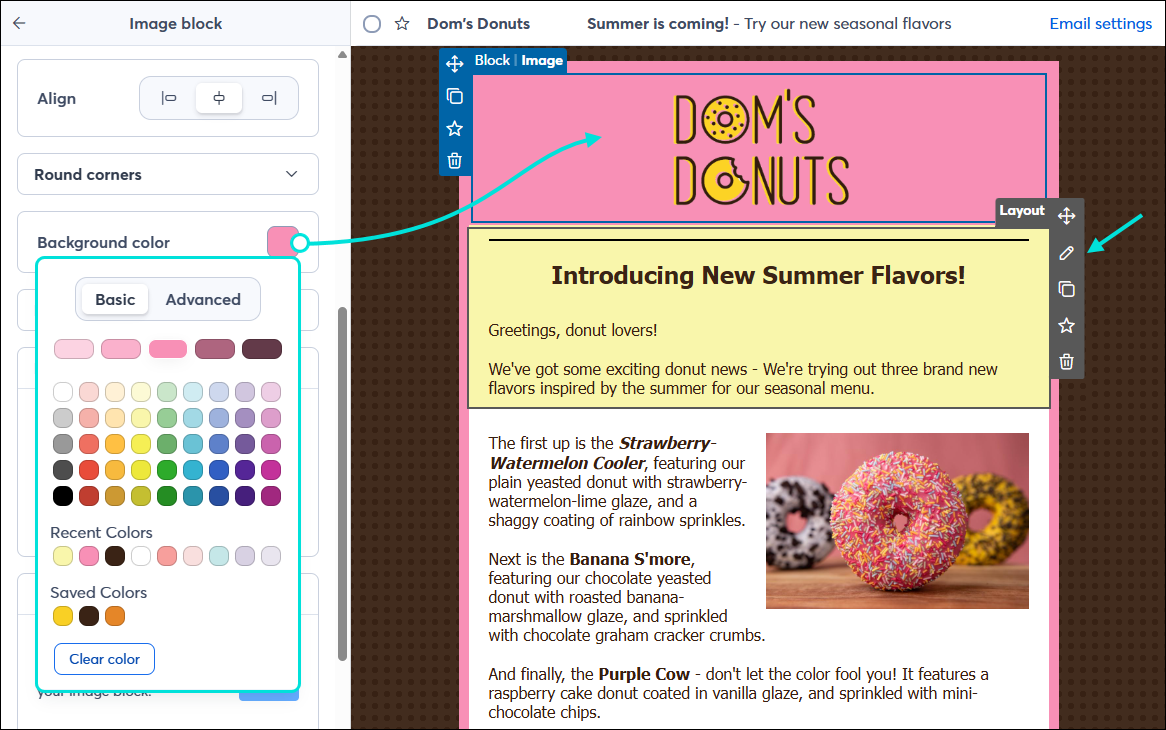Screen dimensions: 1166x730
Task: Duplicate the image block using the copy icon
Action: tap(455, 95)
